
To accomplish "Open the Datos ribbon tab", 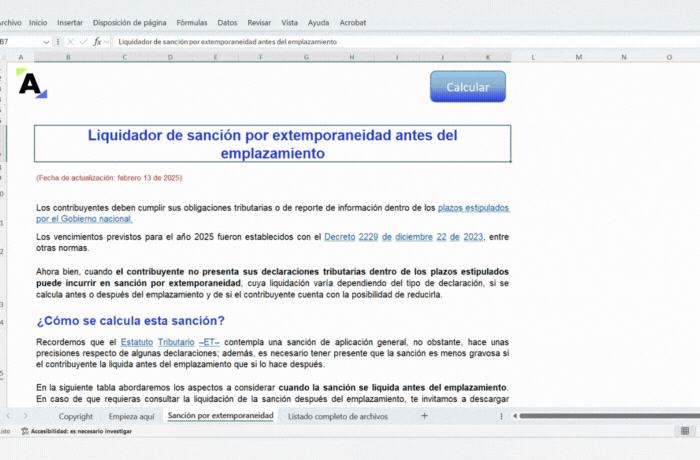I will [227, 22].
